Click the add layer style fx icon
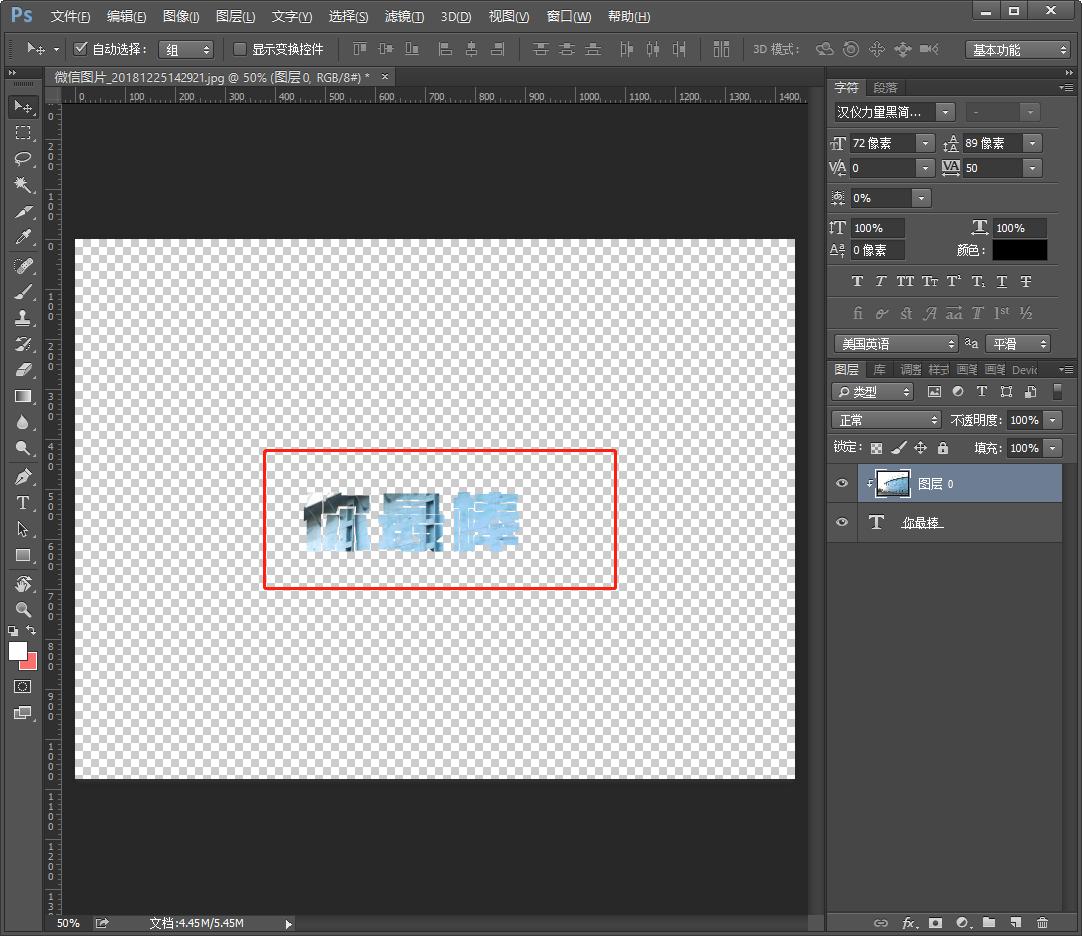The height and width of the screenshot is (936, 1082). tap(909, 923)
